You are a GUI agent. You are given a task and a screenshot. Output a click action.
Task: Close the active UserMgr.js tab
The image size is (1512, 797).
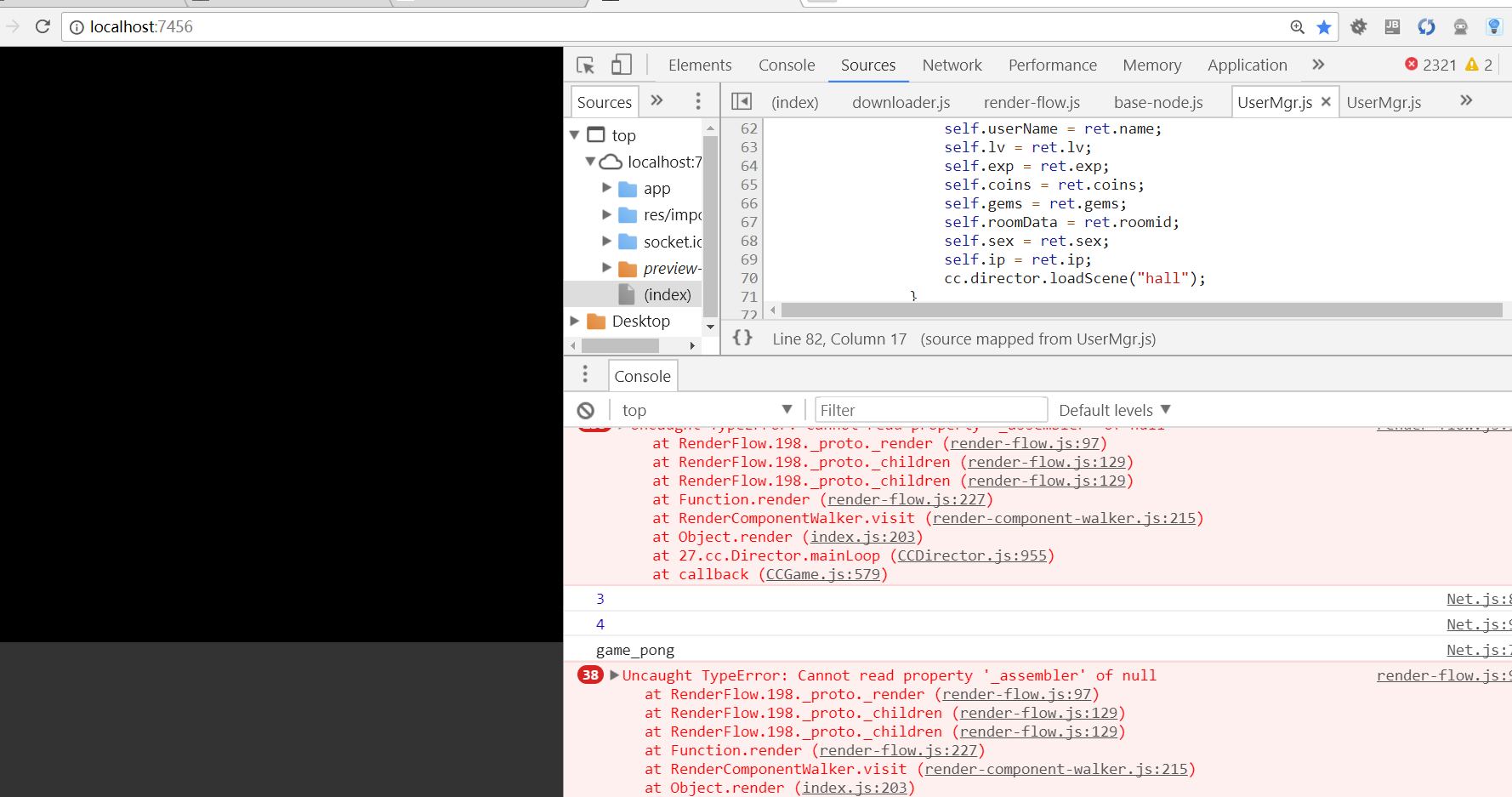(x=1326, y=102)
